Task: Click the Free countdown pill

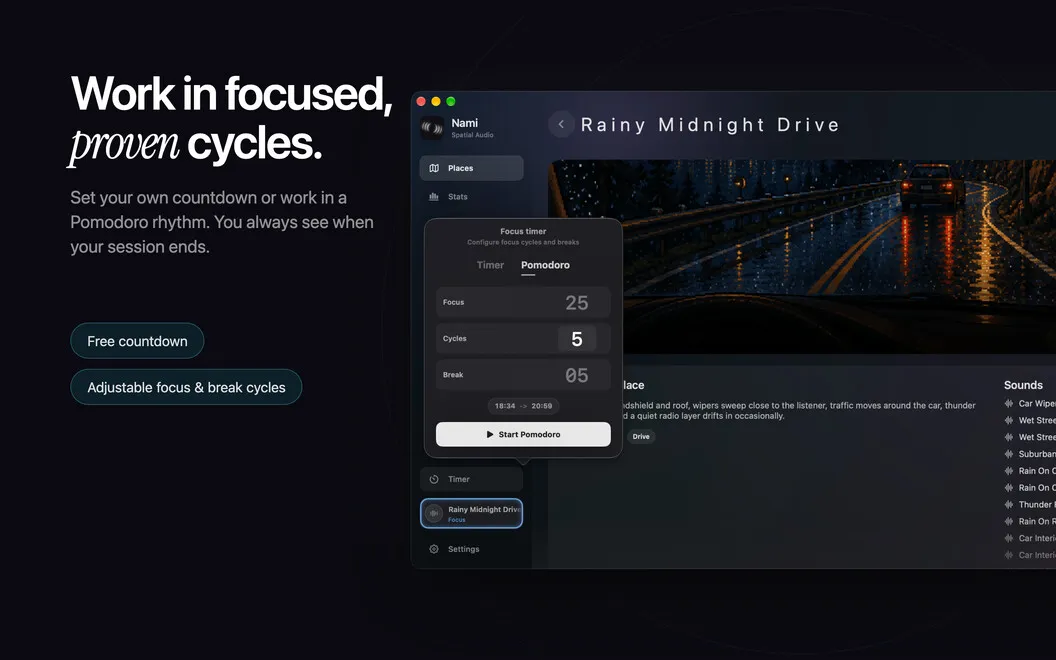Action: 137,341
